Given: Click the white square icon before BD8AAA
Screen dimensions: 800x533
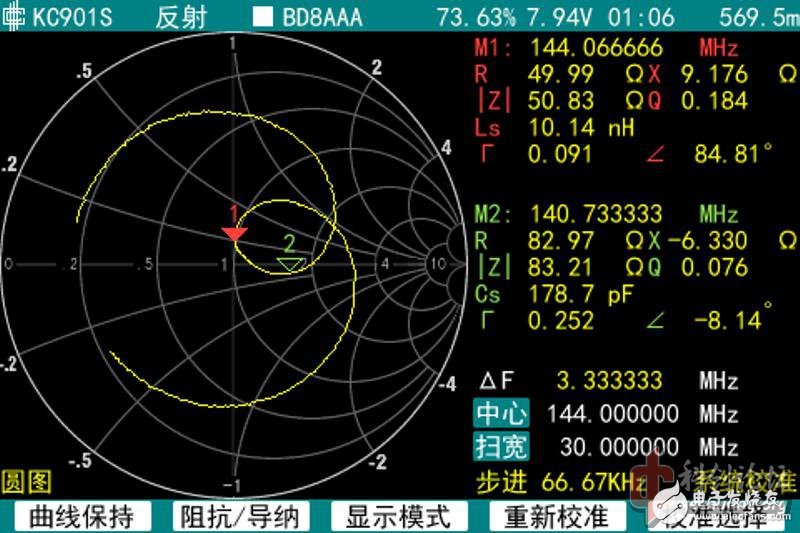Looking at the screenshot, I should 262,17.
